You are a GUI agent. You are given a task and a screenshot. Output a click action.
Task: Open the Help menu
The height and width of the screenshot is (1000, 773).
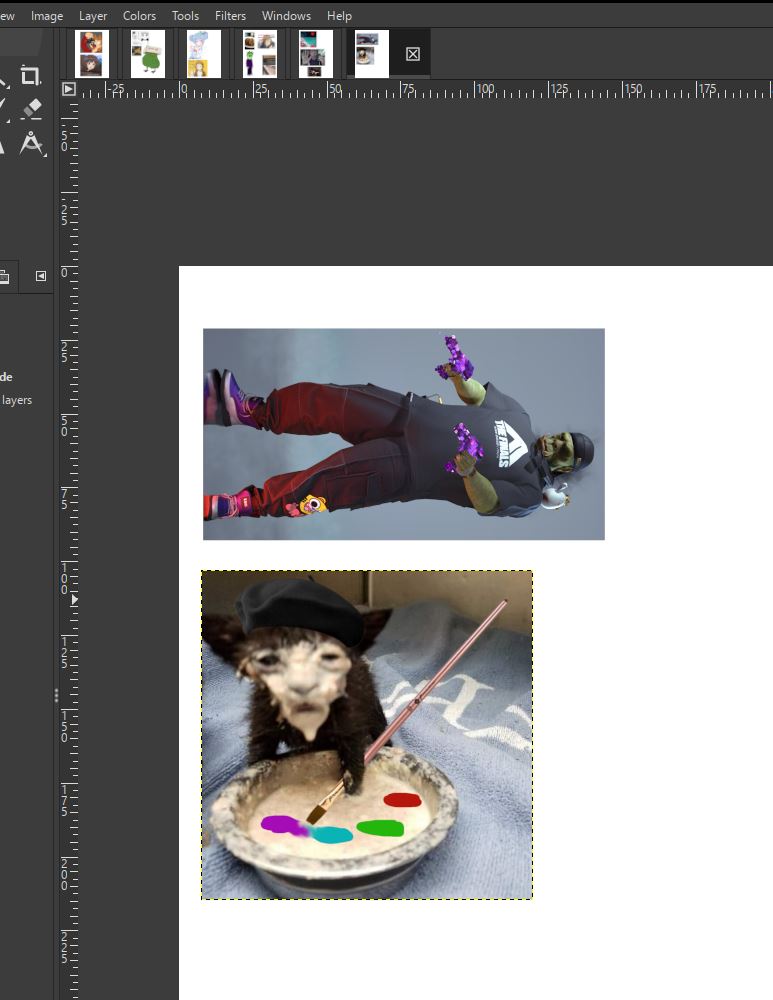click(x=339, y=16)
